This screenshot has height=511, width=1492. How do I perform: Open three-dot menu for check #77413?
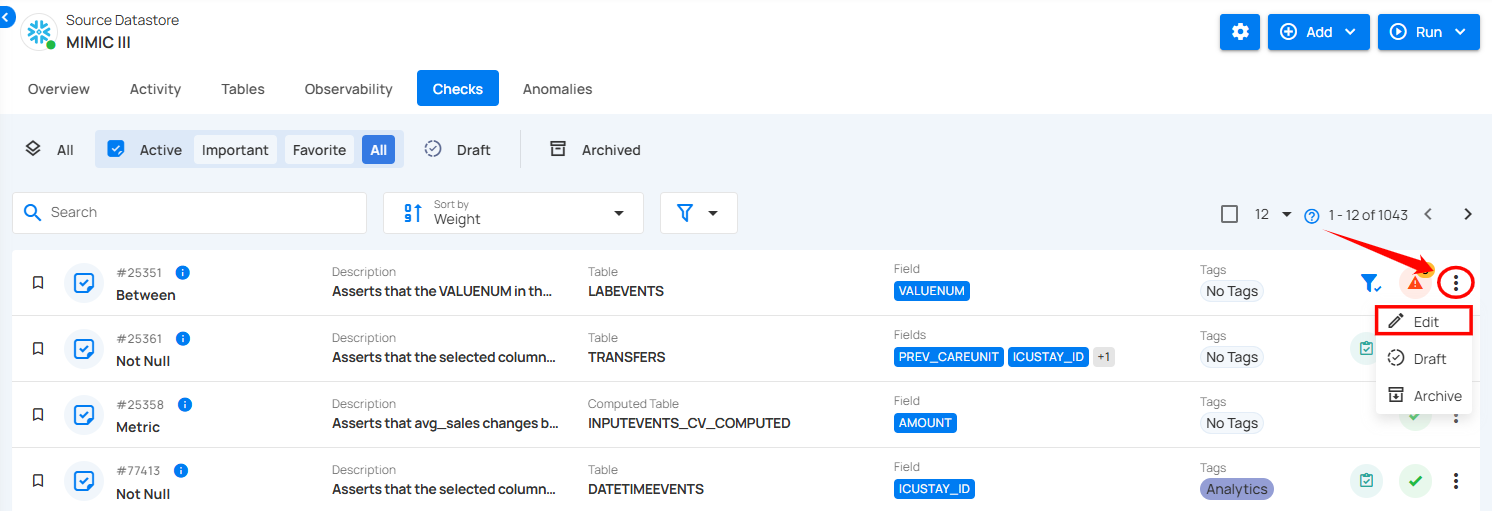tap(1456, 481)
